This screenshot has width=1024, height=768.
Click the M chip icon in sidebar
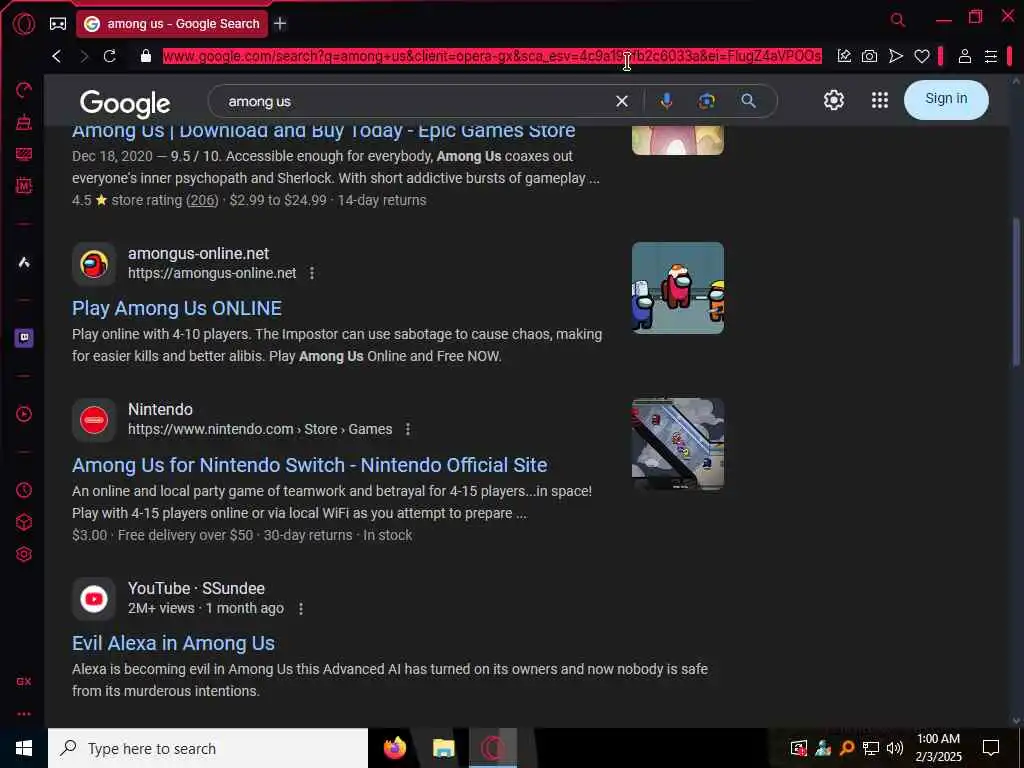[x=24, y=185]
